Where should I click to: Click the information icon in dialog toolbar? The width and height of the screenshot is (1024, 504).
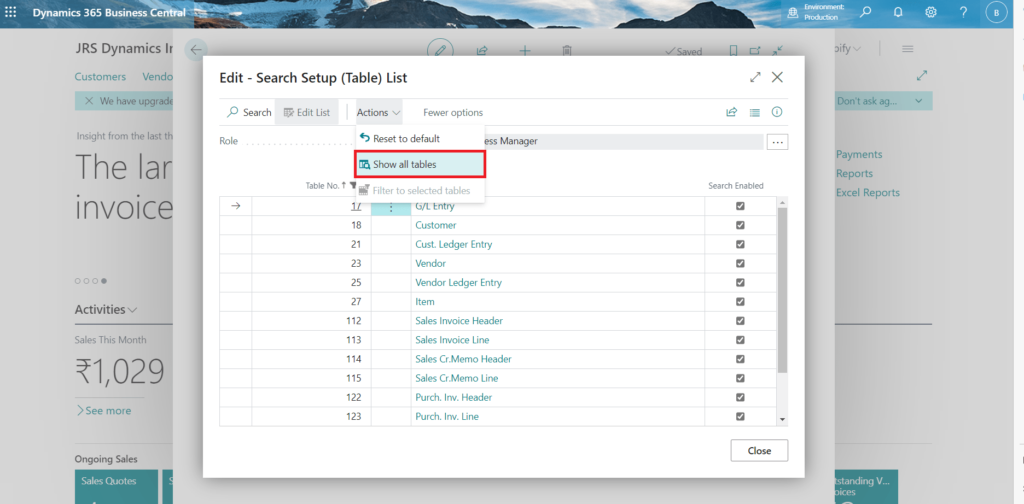pos(776,112)
